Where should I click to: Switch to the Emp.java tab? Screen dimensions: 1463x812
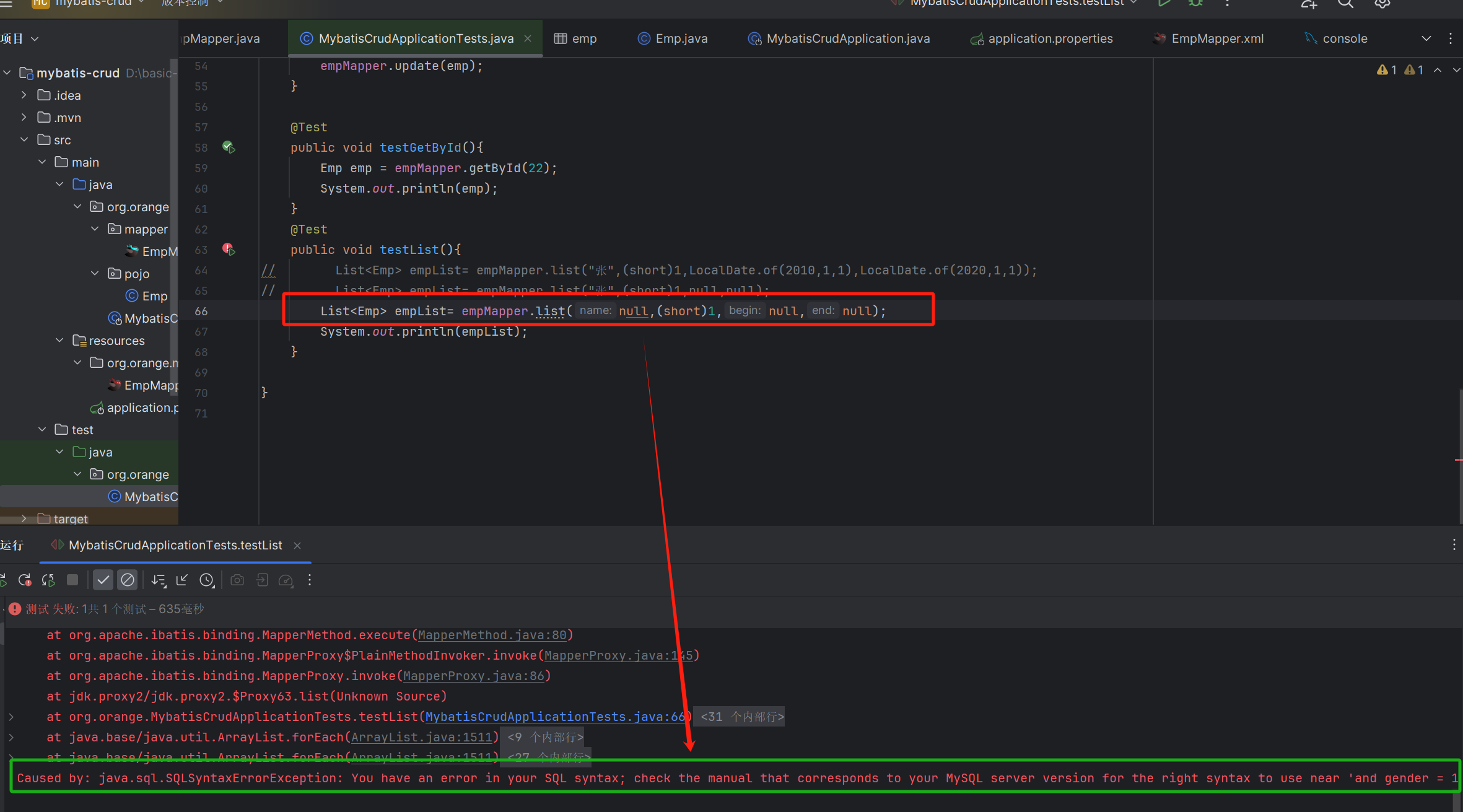(673, 38)
